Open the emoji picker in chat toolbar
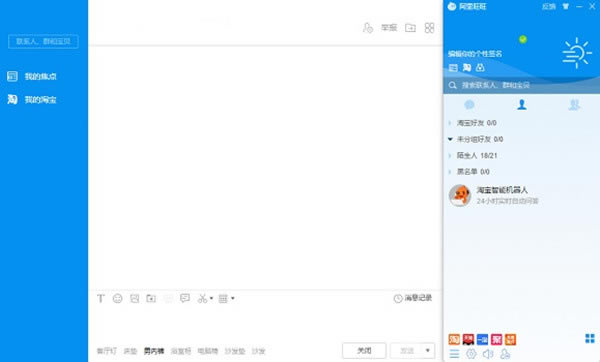The height and width of the screenshot is (362, 600). click(x=117, y=298)
